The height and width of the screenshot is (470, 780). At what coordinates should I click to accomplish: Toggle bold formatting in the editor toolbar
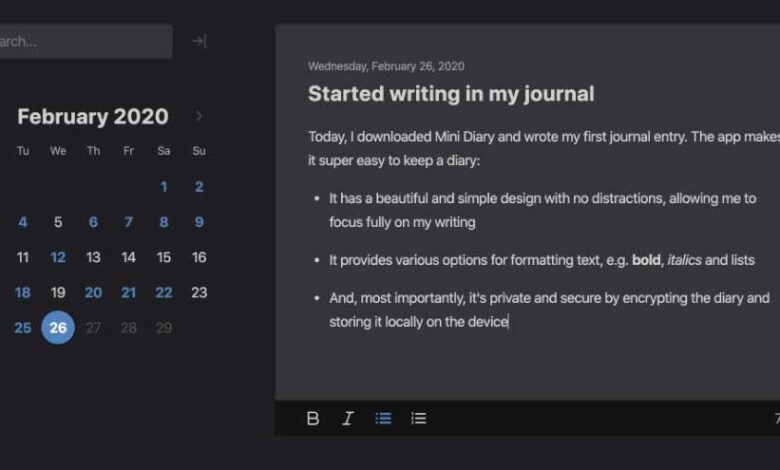(313, 418)
